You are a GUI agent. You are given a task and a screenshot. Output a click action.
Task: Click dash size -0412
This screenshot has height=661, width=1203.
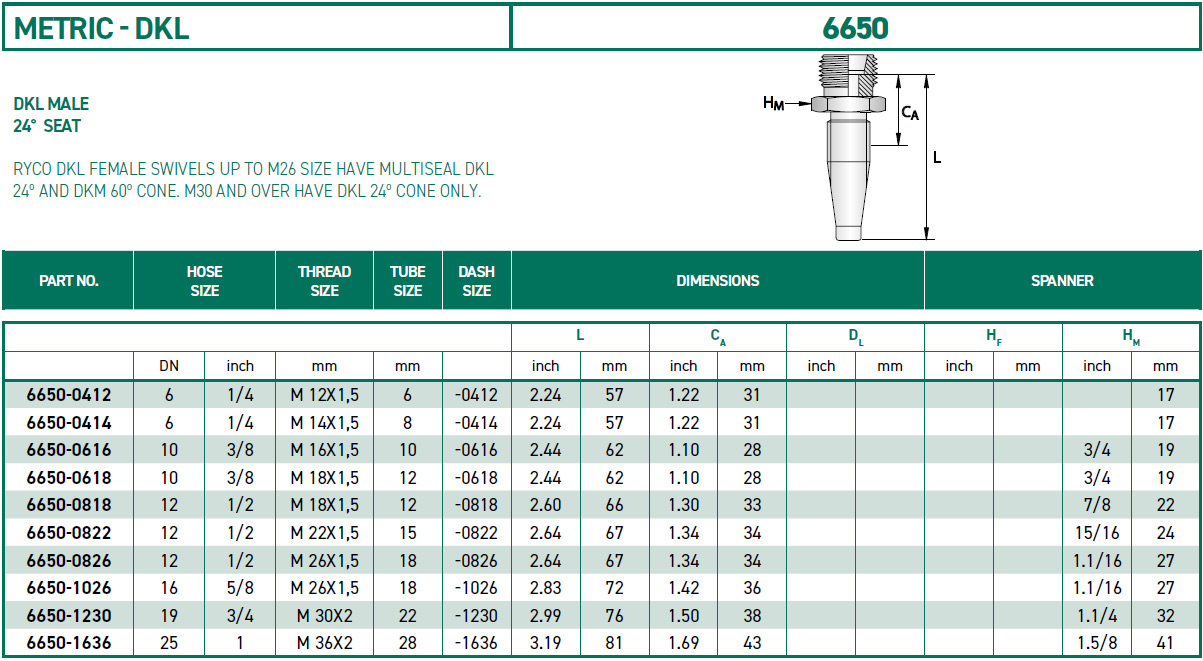point(476,395)
